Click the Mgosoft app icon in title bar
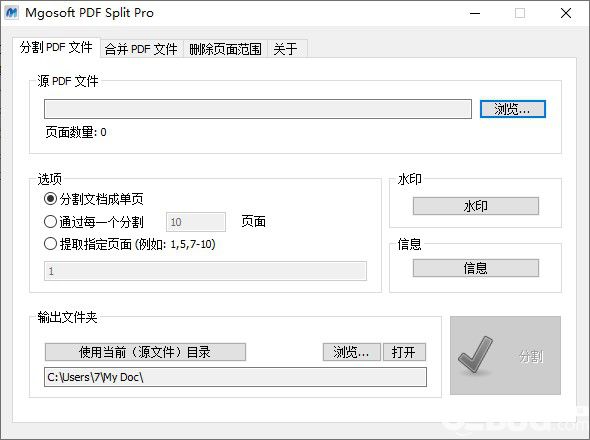This screenshot has width=590, height=440. click(x=11, y=13)
